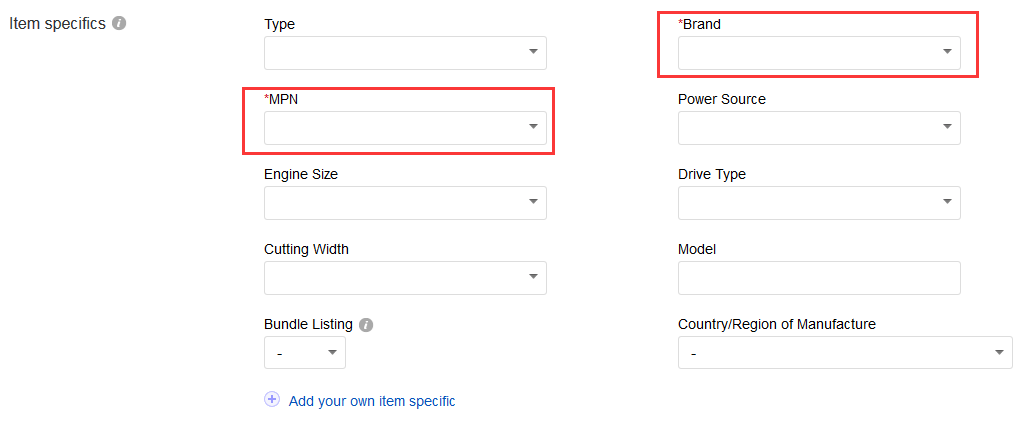Open the Engine Size dropdown arrow

[x=534, y=202]
